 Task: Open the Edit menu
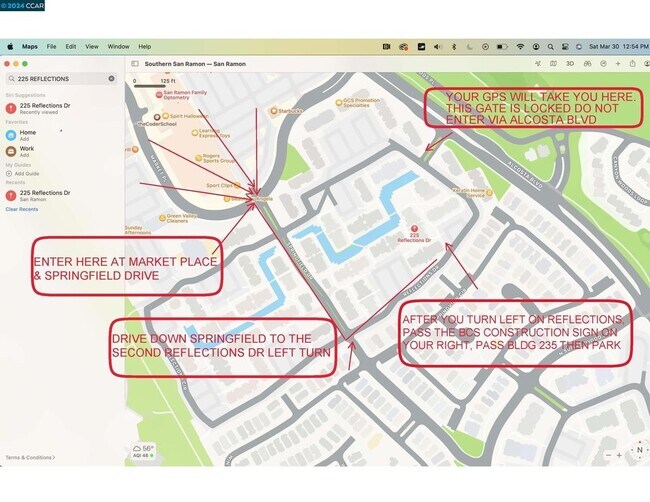tap(71, 47)
